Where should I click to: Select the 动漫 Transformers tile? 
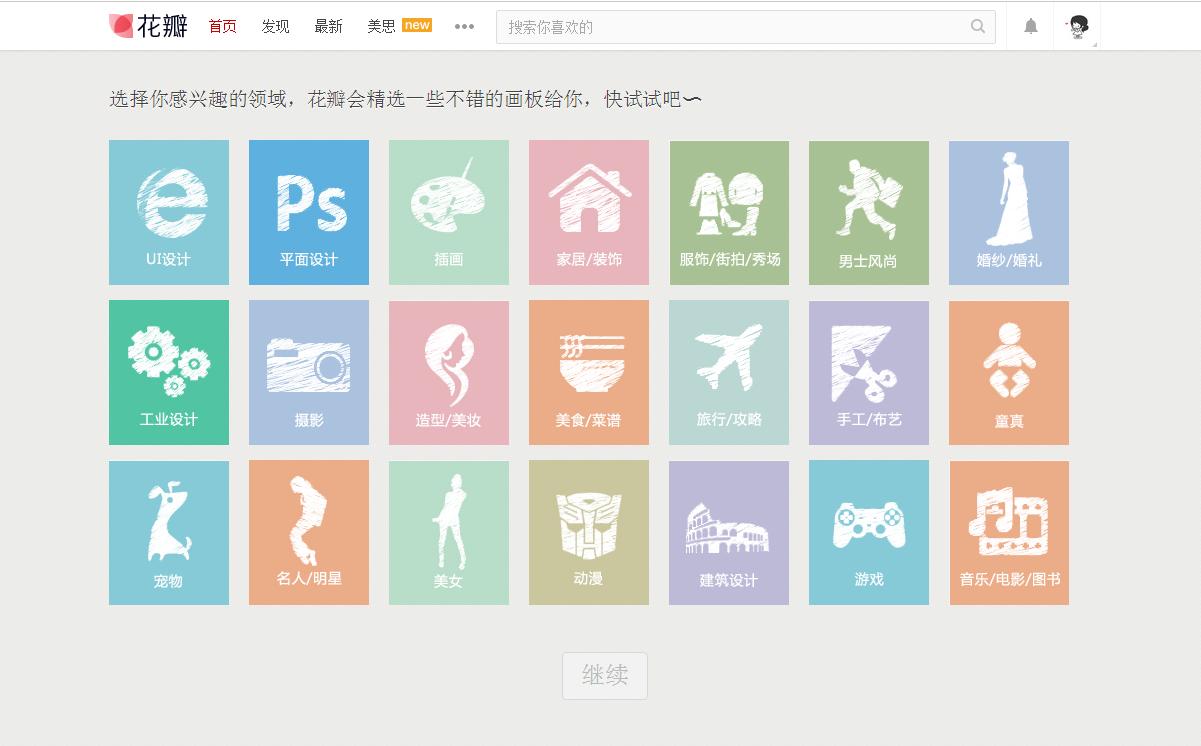coord(588,532)
